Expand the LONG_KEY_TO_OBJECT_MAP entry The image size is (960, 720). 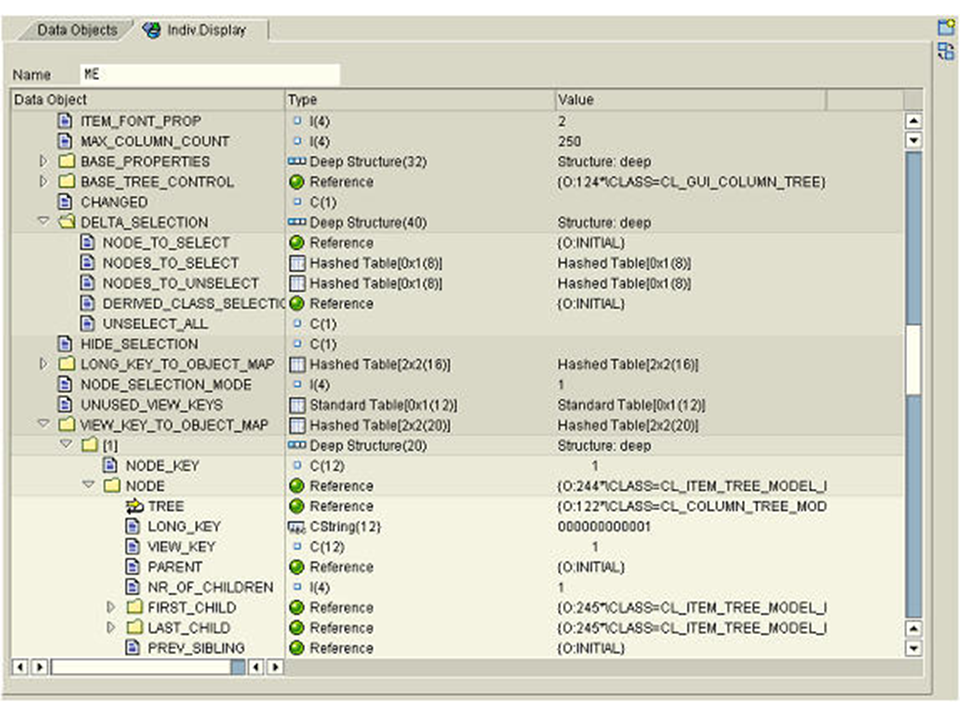pos(43,364)
